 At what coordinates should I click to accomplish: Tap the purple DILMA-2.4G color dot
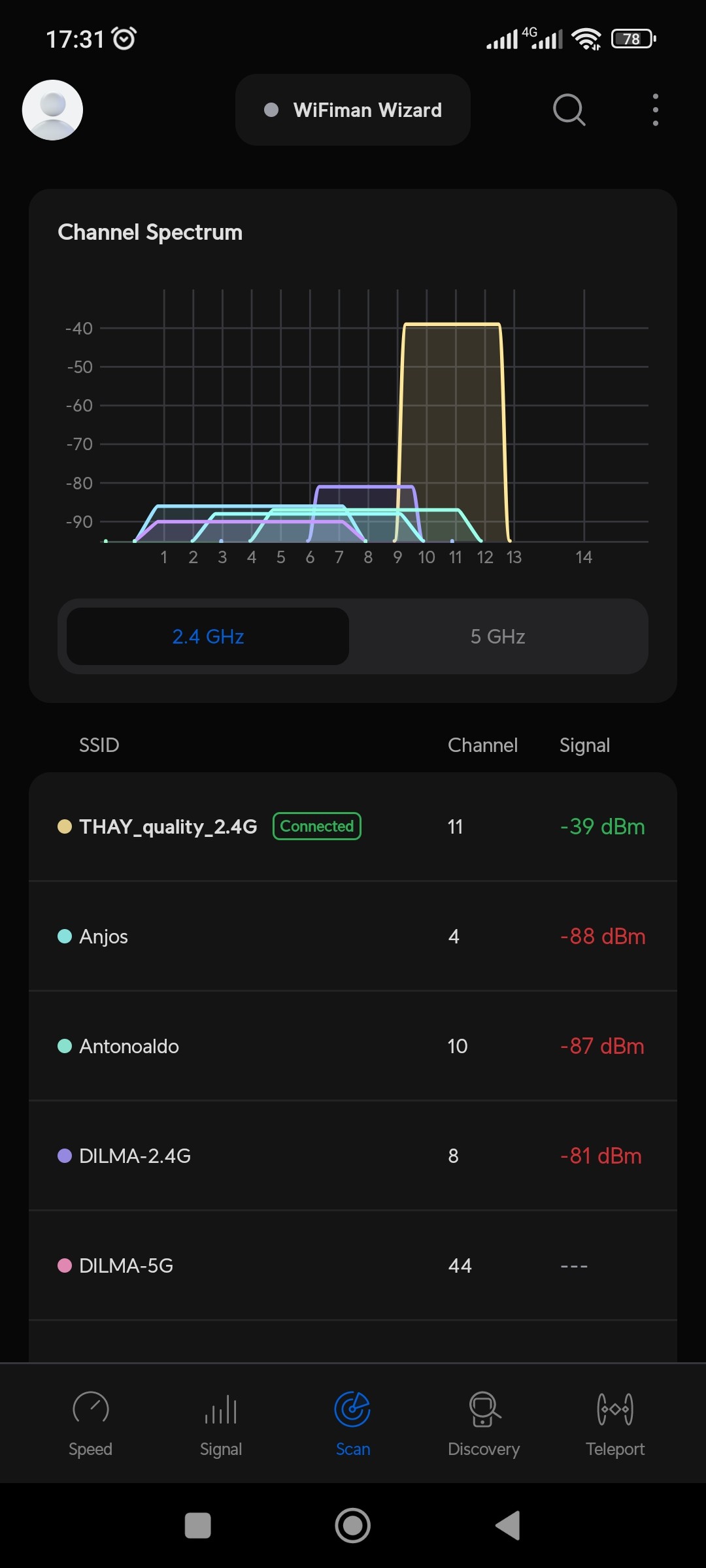click(x=65, y=1156)
